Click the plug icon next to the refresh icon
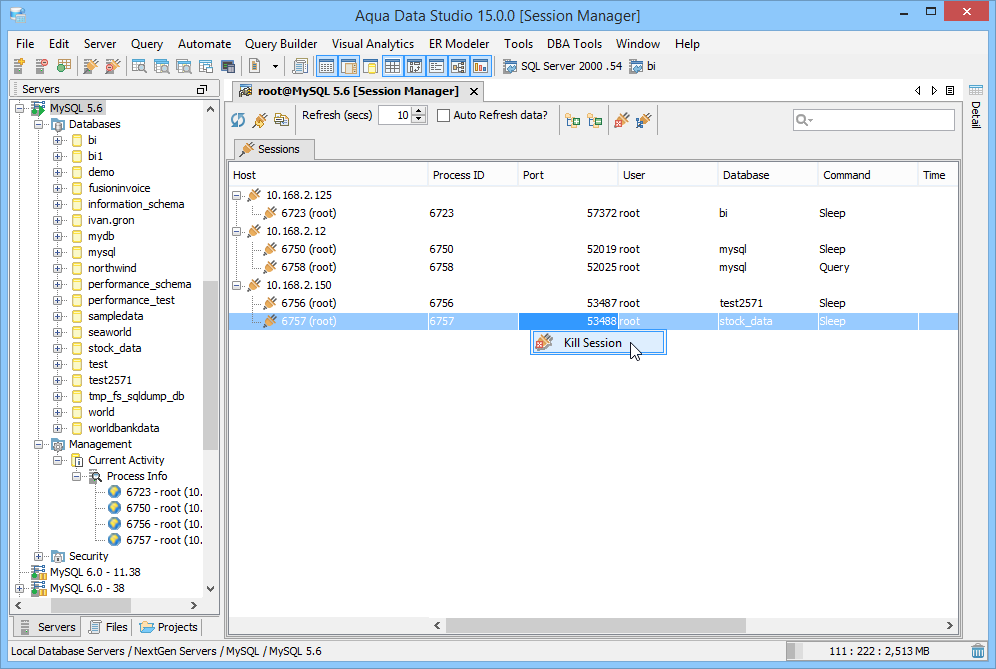Image resolution: width=996 pixels, height=669 pixels. 260,119
